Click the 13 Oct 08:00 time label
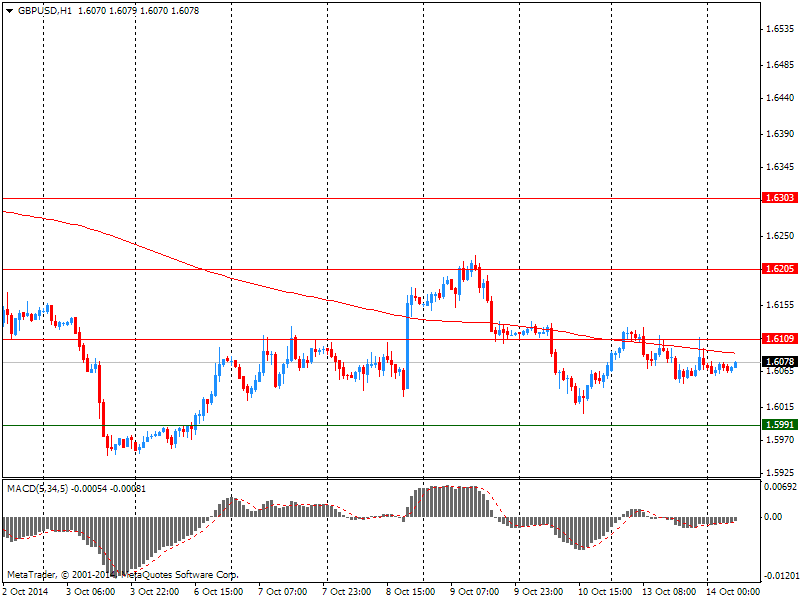The height and width of the screenshot is (600, 800). 669,591
